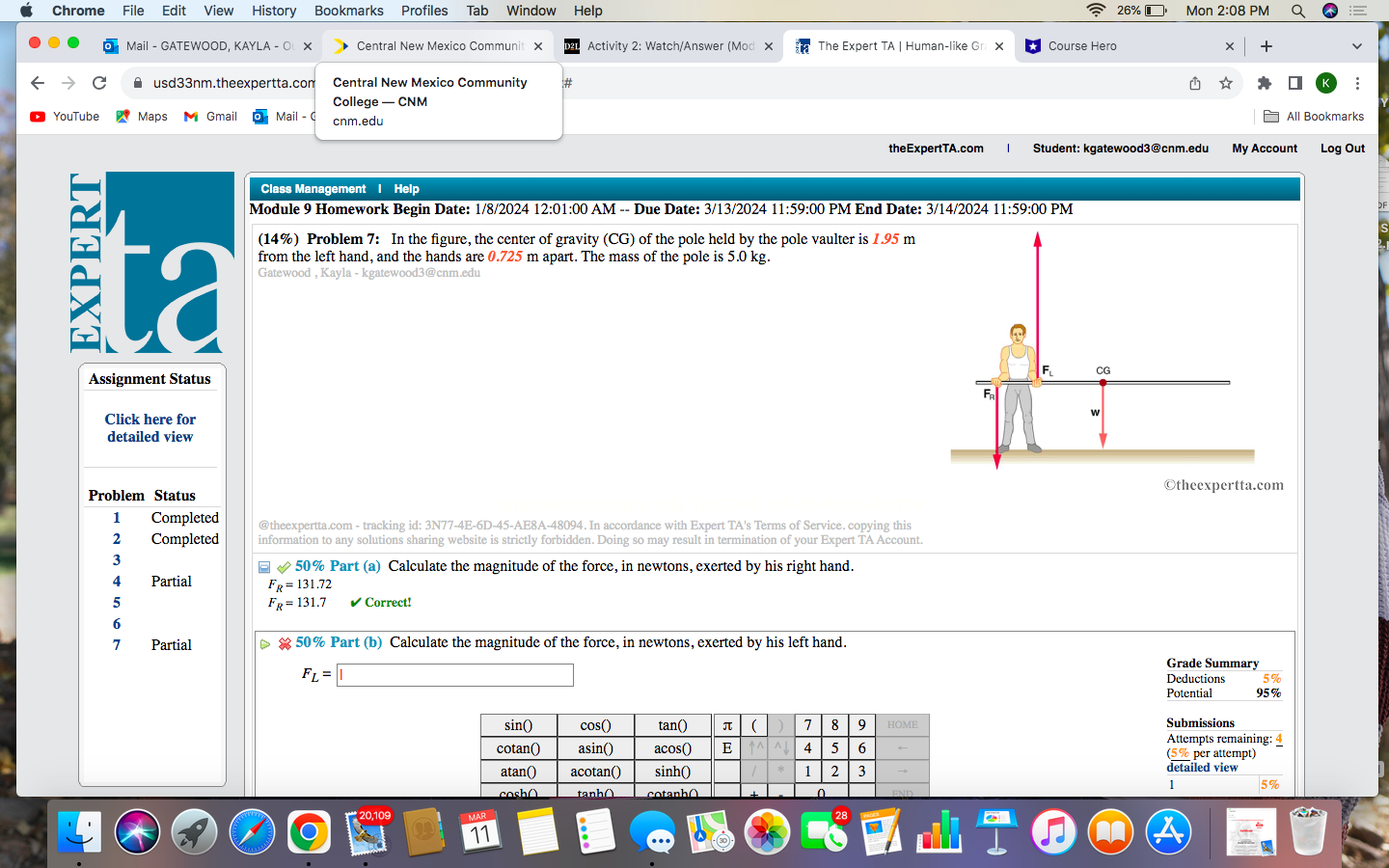Expand Part (b) via its green arrow icon

[263, 643]
